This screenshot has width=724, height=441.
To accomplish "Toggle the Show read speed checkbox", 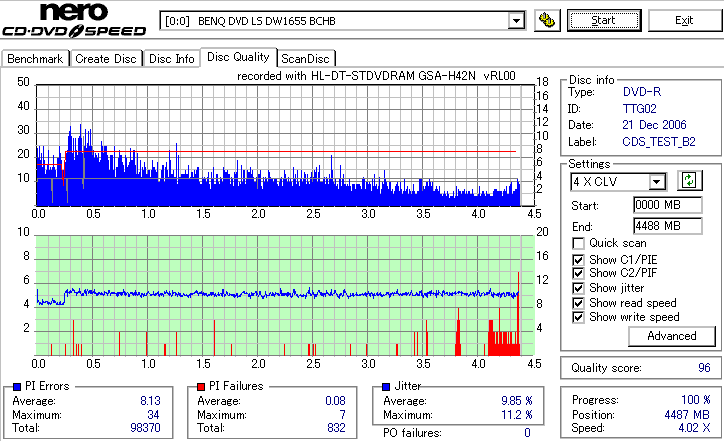I will tap(578, 303).
